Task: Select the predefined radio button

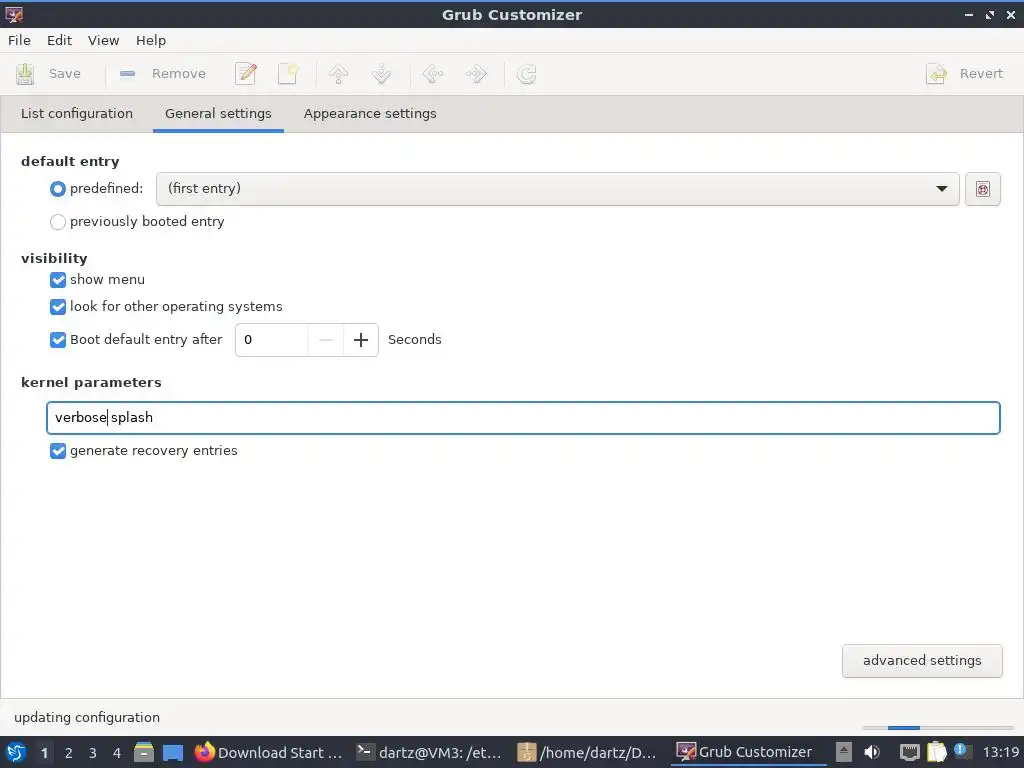Action: click(57, 189)
